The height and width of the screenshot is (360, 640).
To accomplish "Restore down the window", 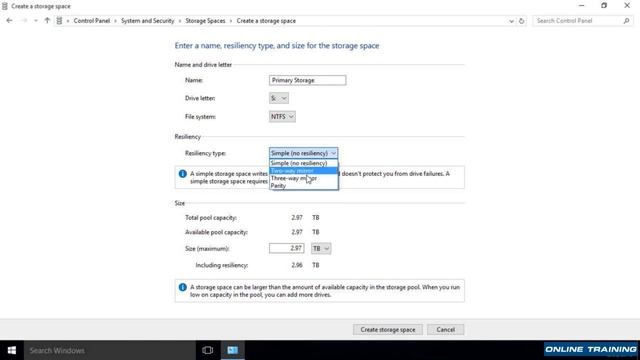I will tap(604, 6).
